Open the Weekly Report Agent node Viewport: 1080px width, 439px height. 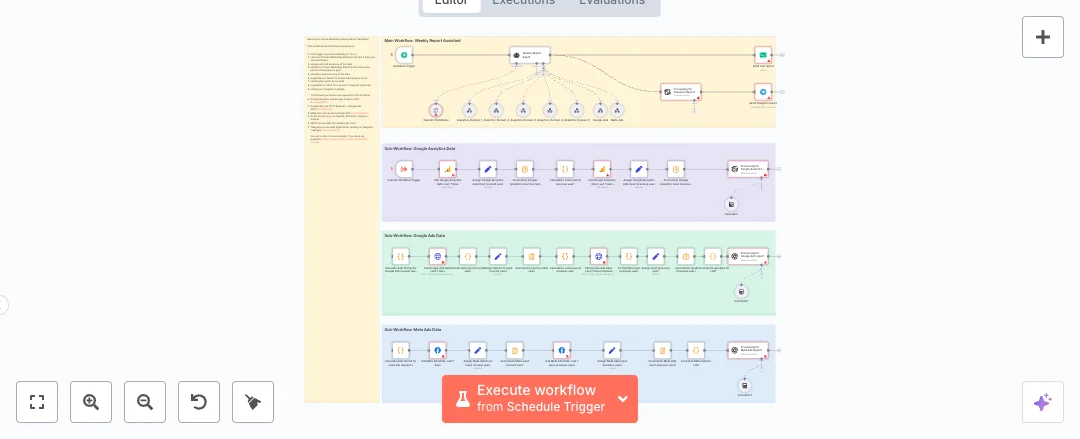pyautogui.click(x=530, y=55)
